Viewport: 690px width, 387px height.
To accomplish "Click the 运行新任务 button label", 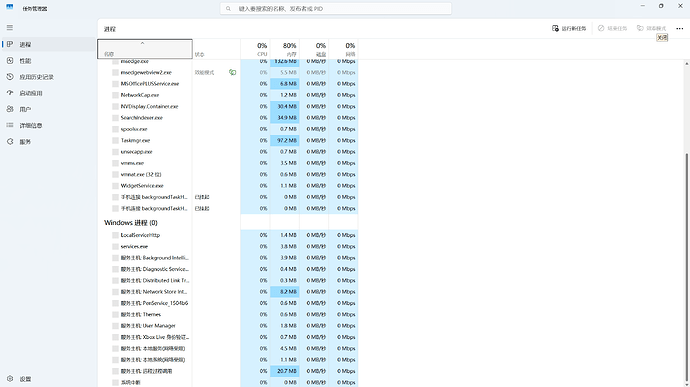I will tap(574, 29).
